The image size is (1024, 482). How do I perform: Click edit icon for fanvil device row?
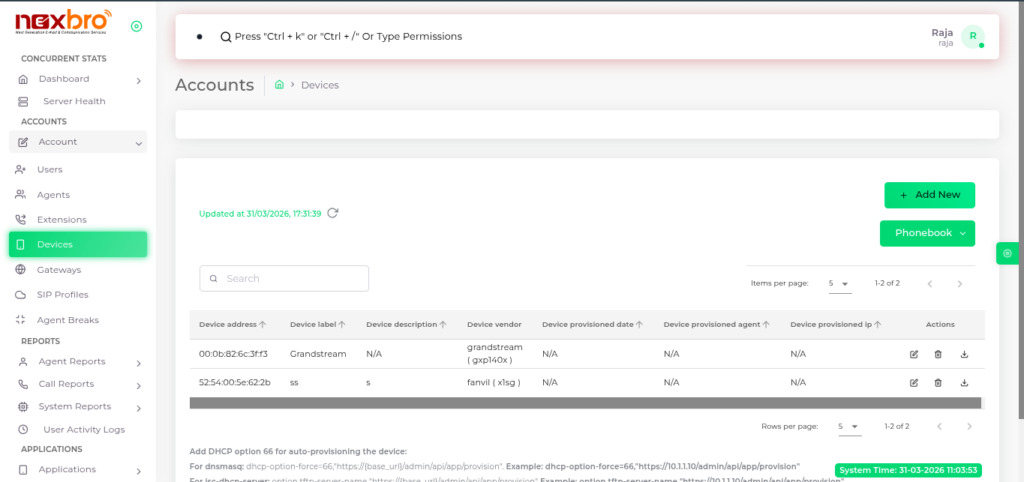click(913, 383)
